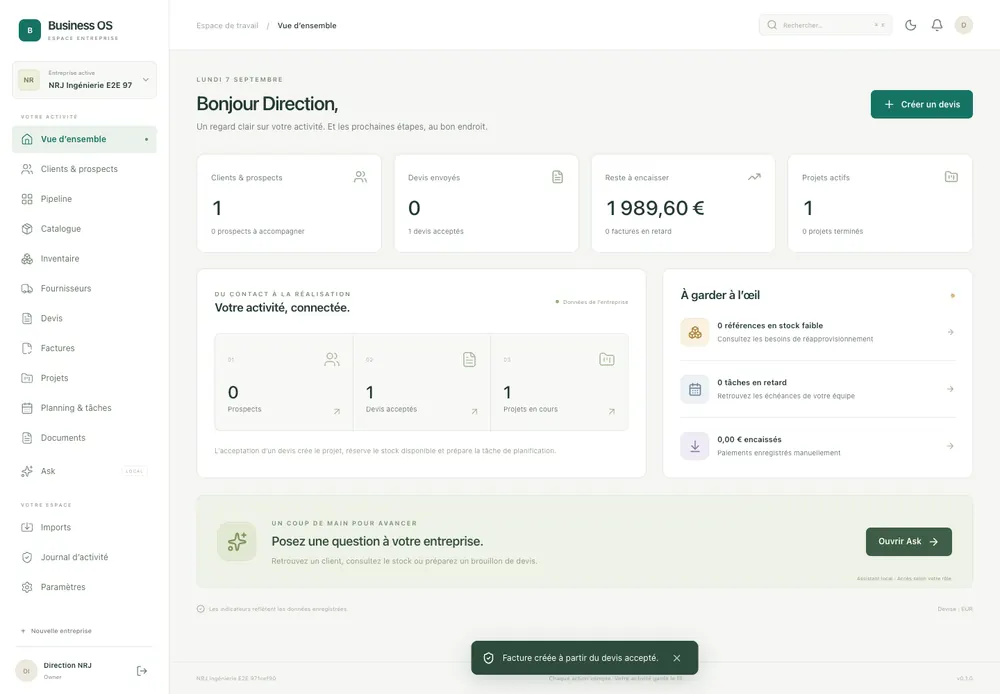Click the Projets folder icon in sidebar
This screenshot has width=1000, height=694.
click(x=27, y=378)
